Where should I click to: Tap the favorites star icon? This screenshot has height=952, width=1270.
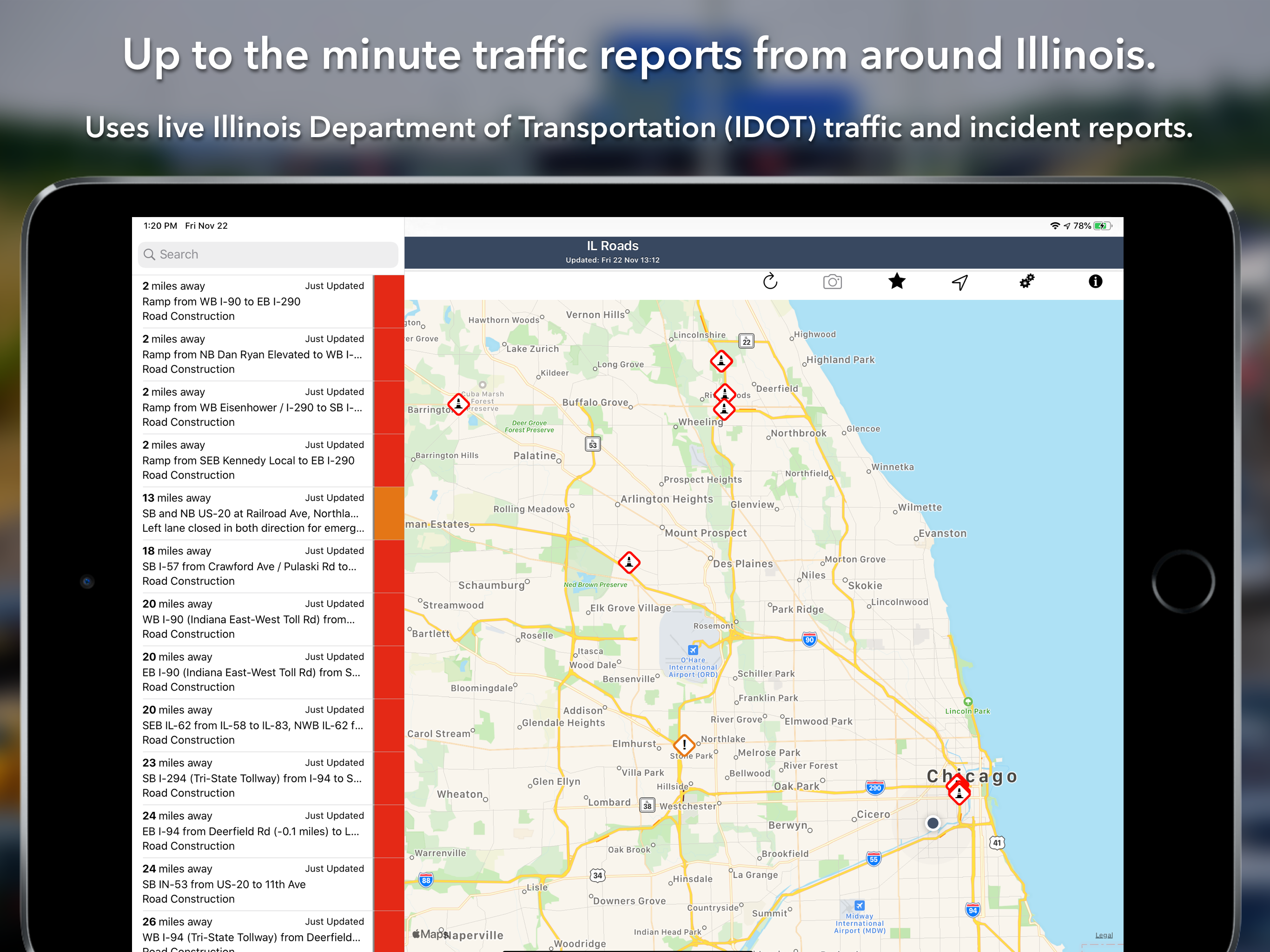coord(897,281)
